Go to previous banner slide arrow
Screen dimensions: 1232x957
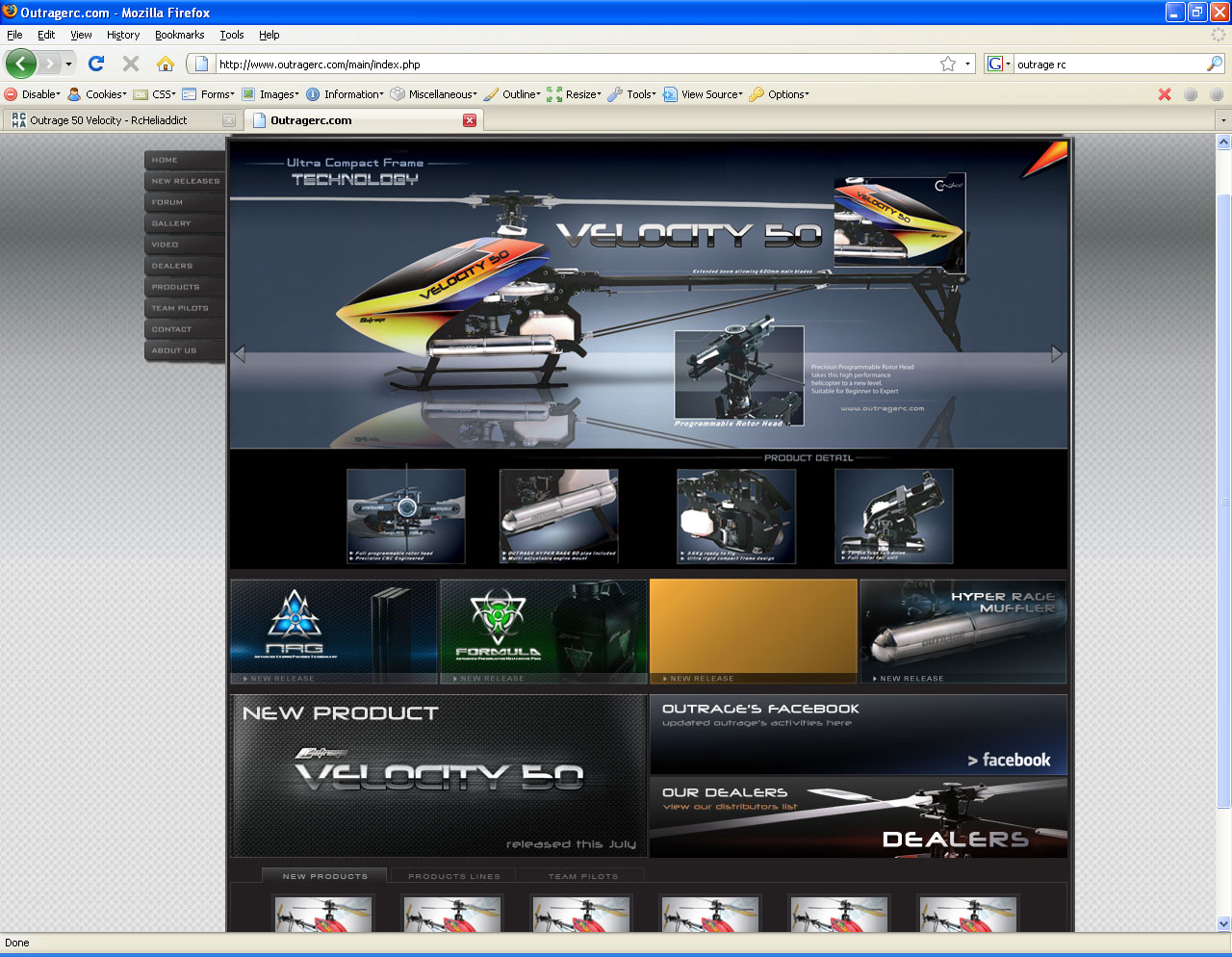(x=240, y=353)
